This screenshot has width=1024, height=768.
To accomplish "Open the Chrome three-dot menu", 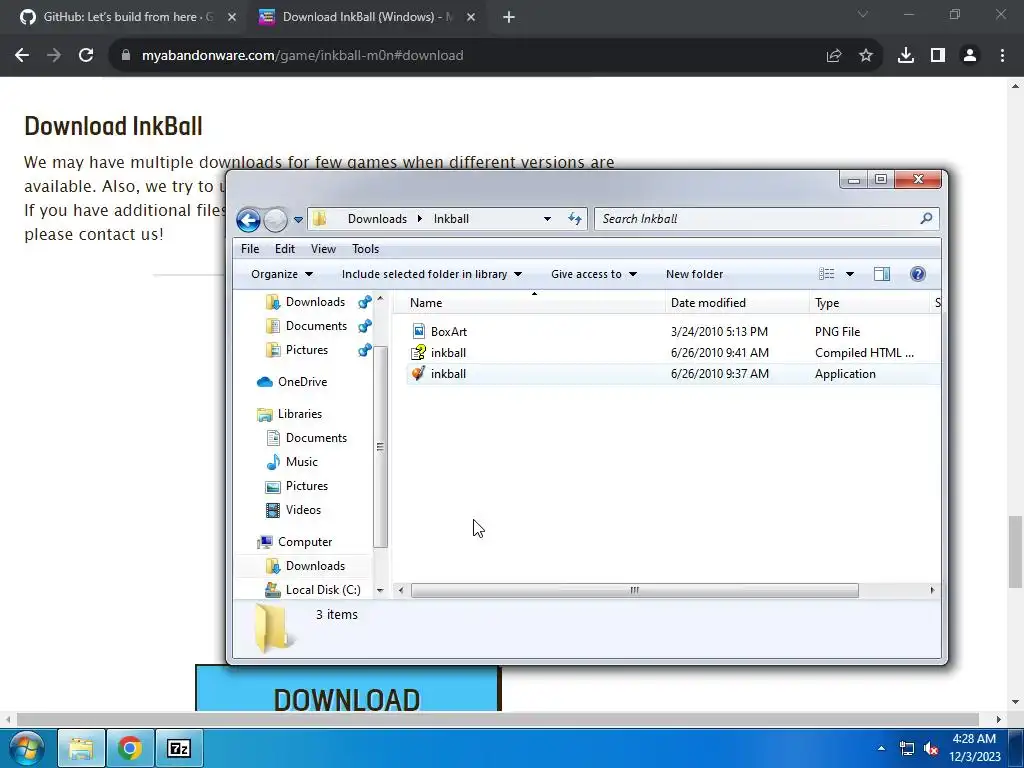I will (1002, 56).
